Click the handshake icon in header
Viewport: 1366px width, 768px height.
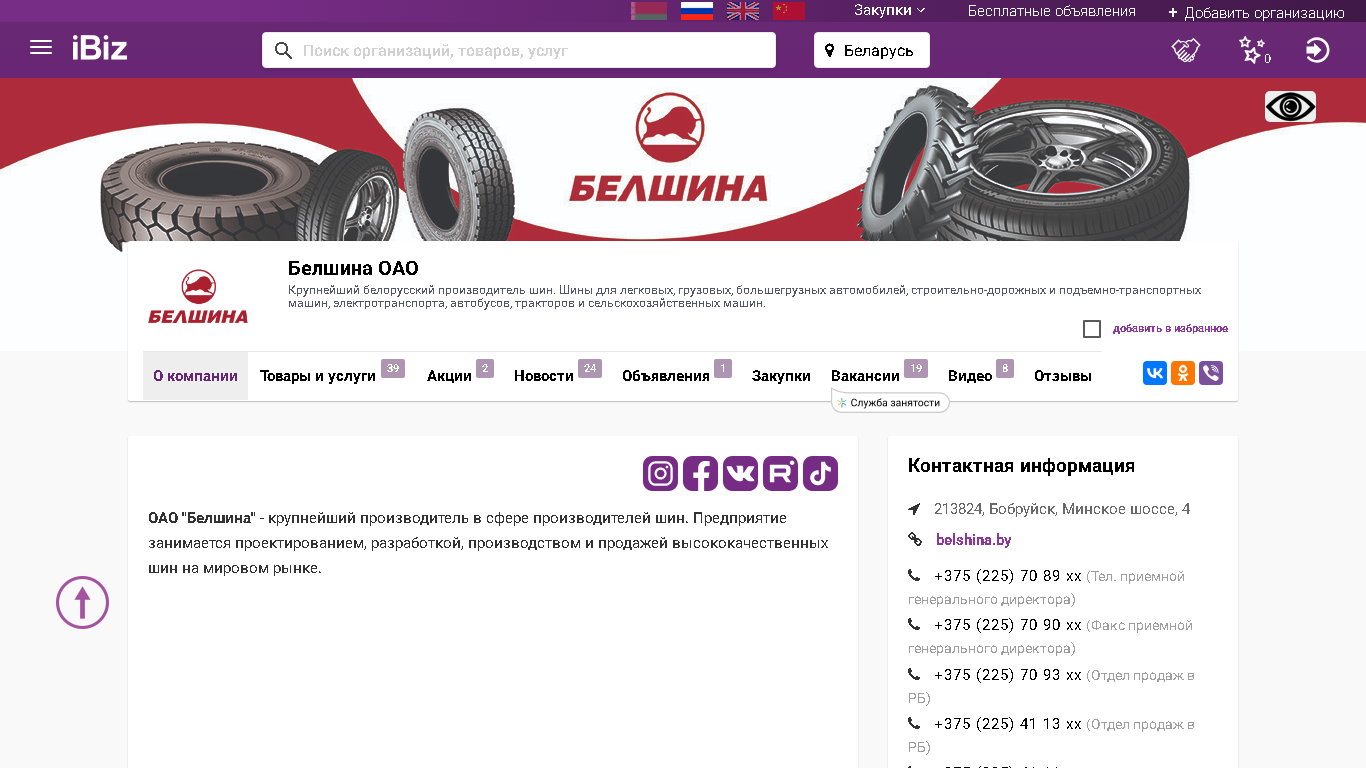tap(1186, 50)
